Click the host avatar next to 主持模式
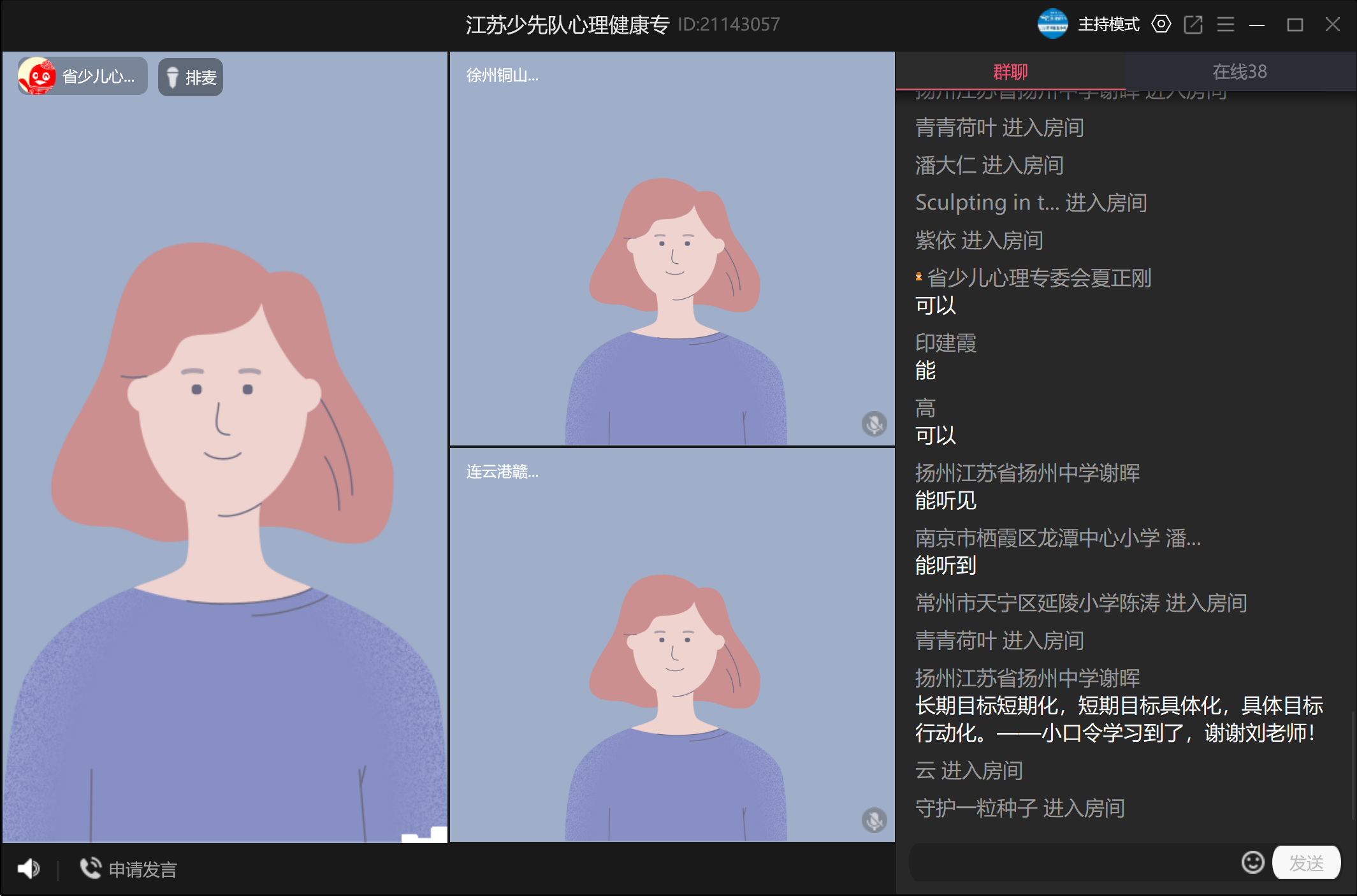Image resolution: width=1357 pixels, height=896 pixels. pyautogui.click(x=1052, y=24)
